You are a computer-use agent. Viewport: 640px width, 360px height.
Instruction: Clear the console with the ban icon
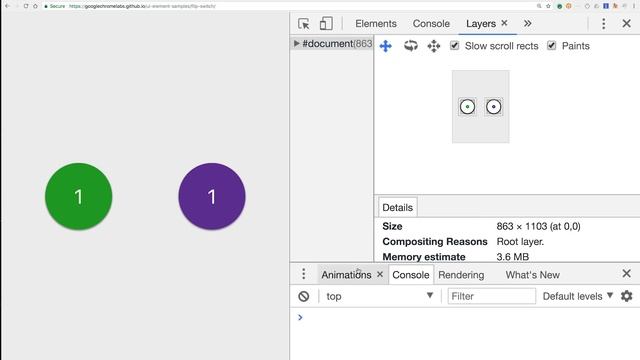304,296
